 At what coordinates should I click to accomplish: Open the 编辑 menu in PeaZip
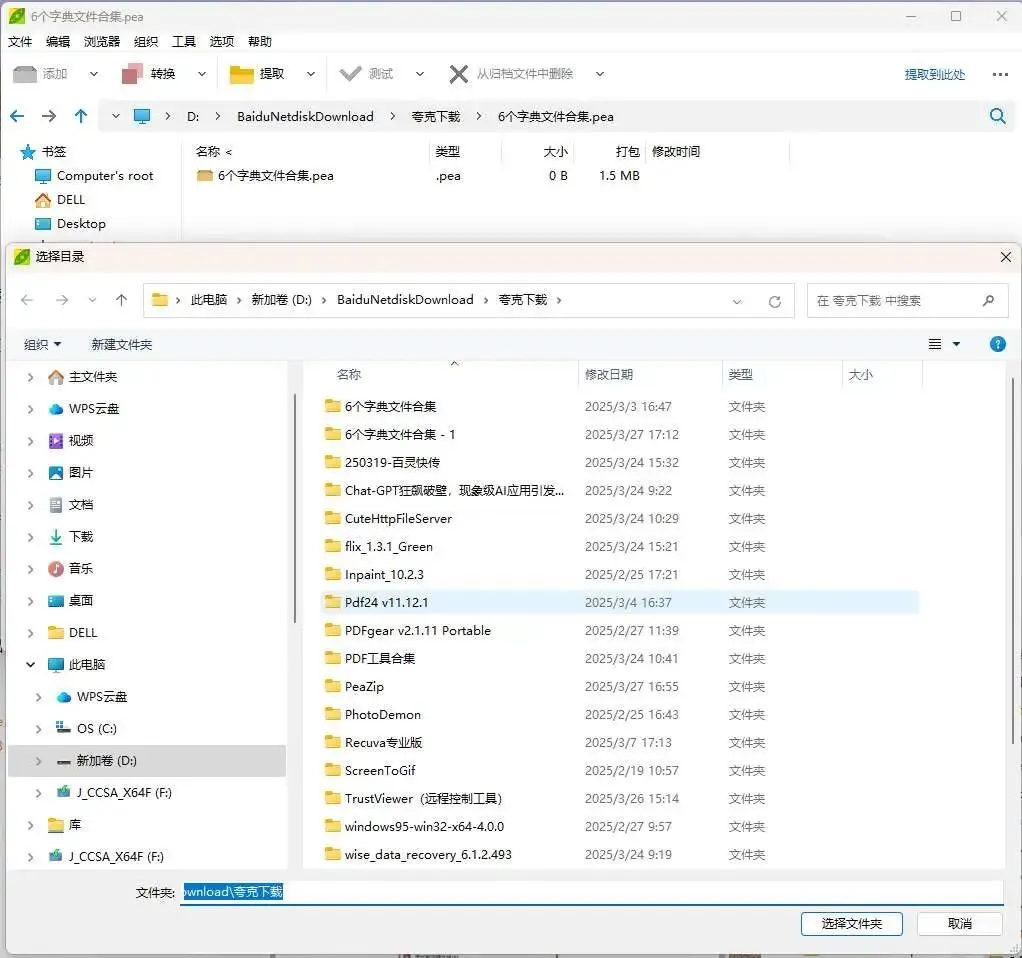pos(58,42)
